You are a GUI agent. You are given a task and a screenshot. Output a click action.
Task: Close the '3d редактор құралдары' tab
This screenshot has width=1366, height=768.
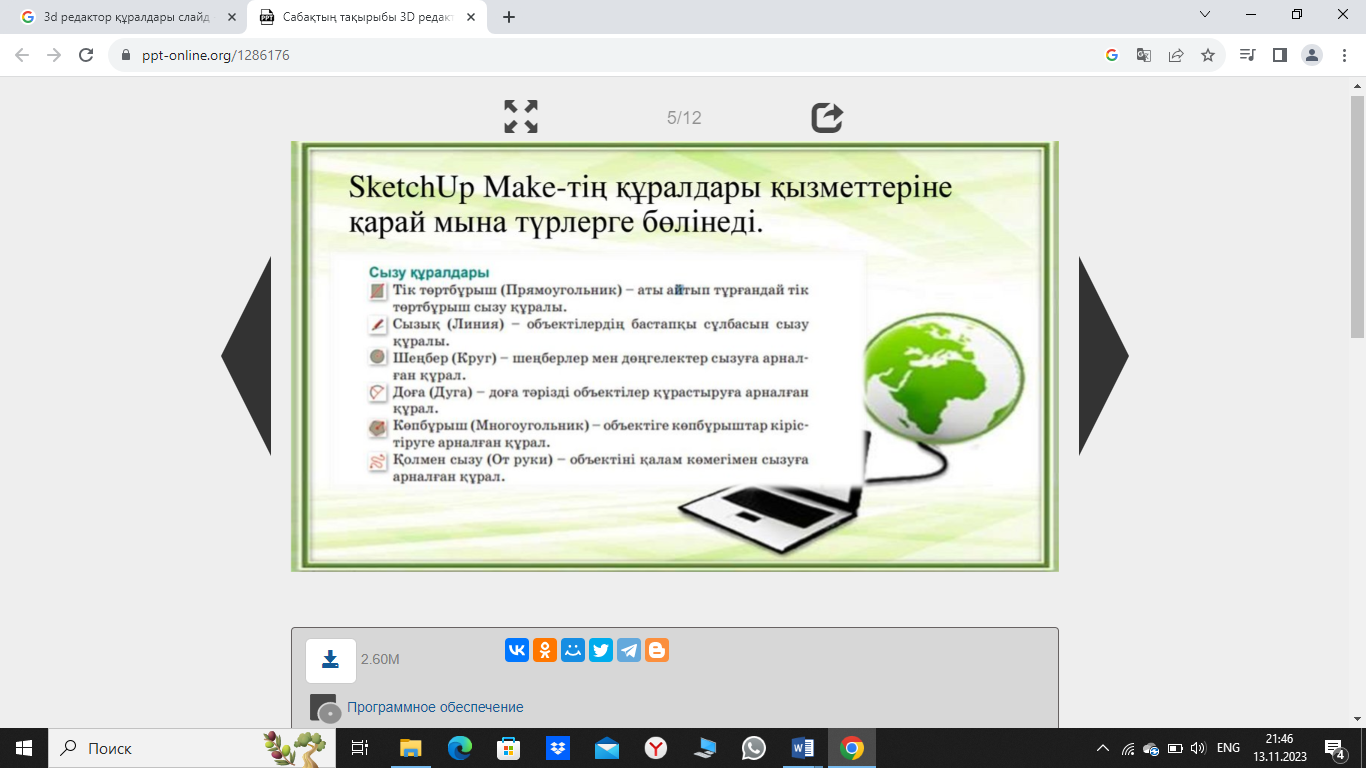point(232,17)
